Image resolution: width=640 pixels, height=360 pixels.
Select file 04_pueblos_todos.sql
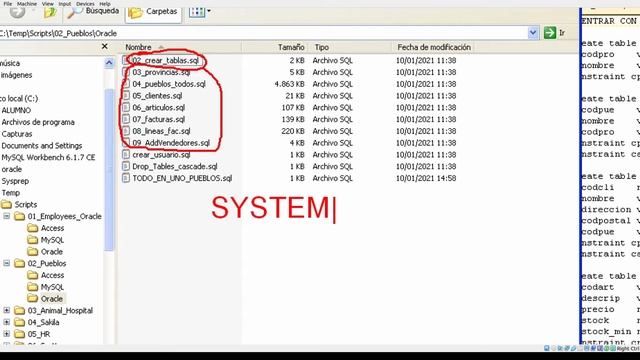pyautogui.click(x=169, y=84)
